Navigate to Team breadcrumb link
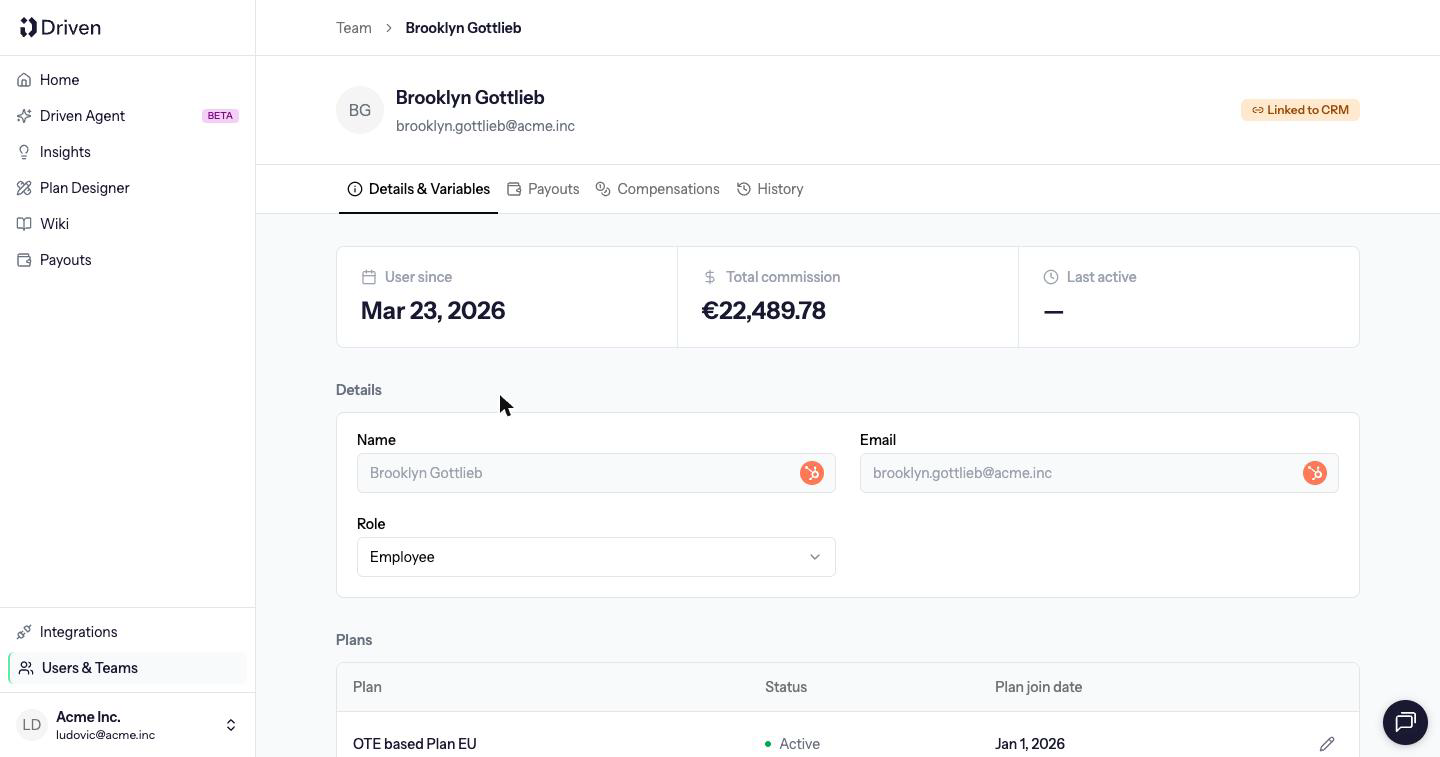This screenshot has height=757, width=1440. (354, 28)
